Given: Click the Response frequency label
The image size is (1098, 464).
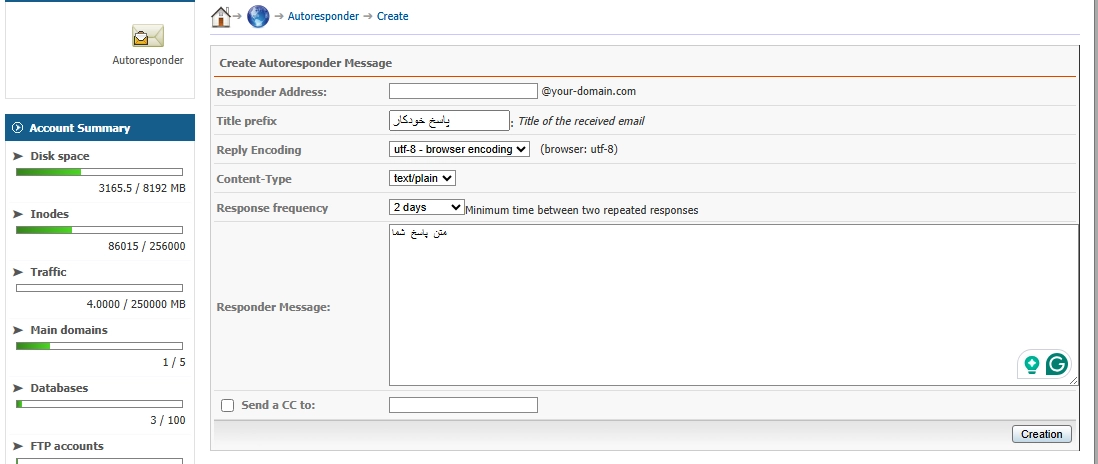Looking at the screenshot, I should [272, 208].
